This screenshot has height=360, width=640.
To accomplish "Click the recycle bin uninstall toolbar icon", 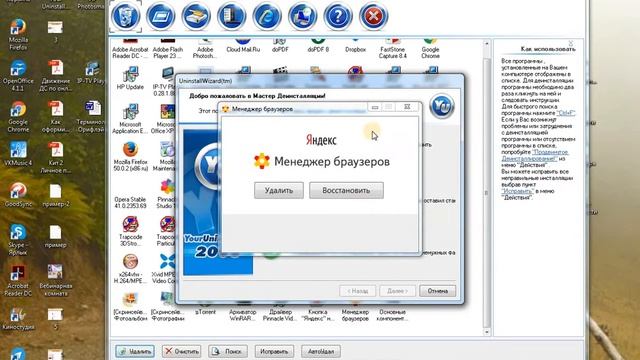I will point(125,16).
